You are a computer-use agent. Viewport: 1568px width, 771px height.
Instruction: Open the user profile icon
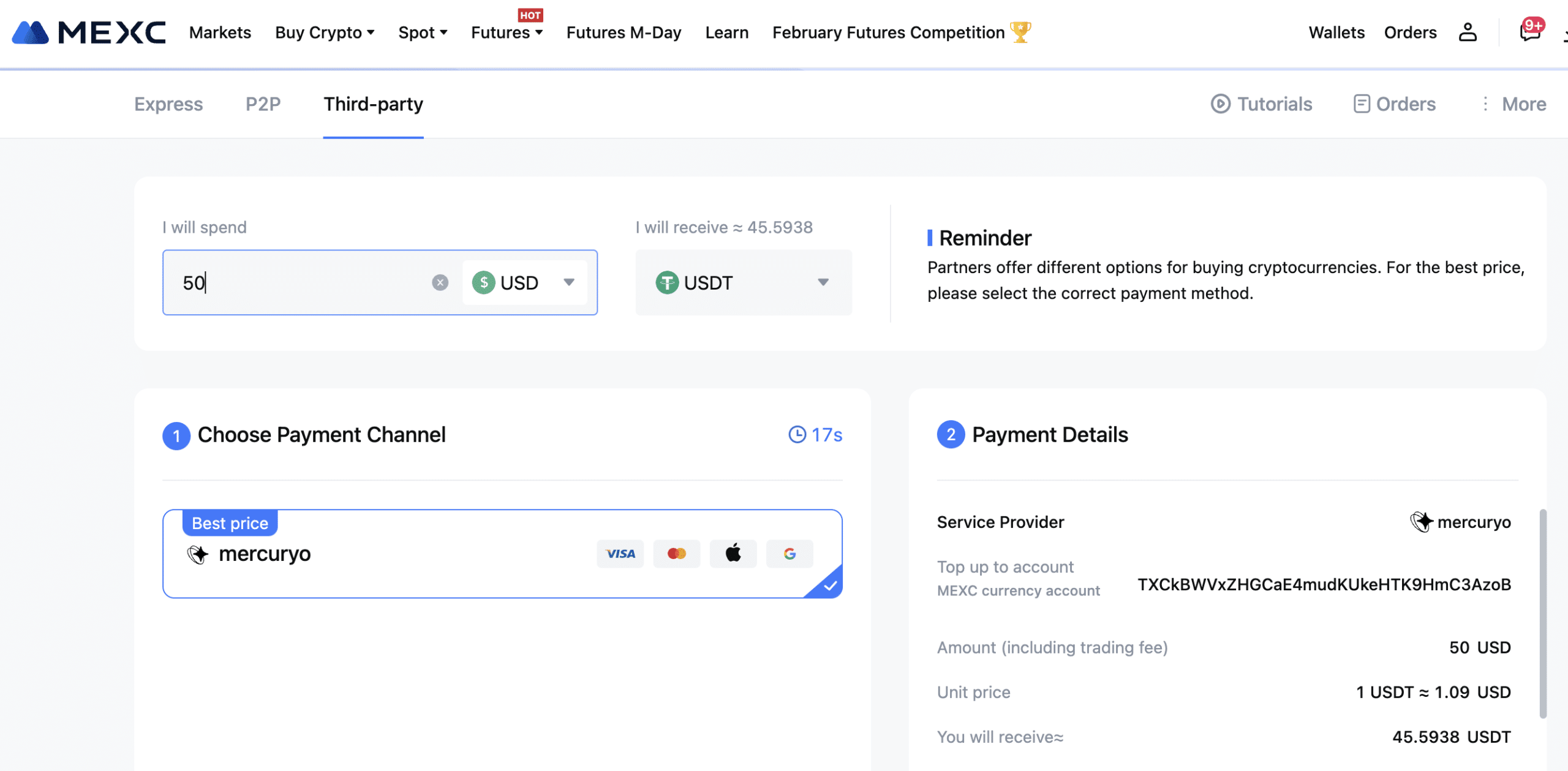(x=1468, y=32)
